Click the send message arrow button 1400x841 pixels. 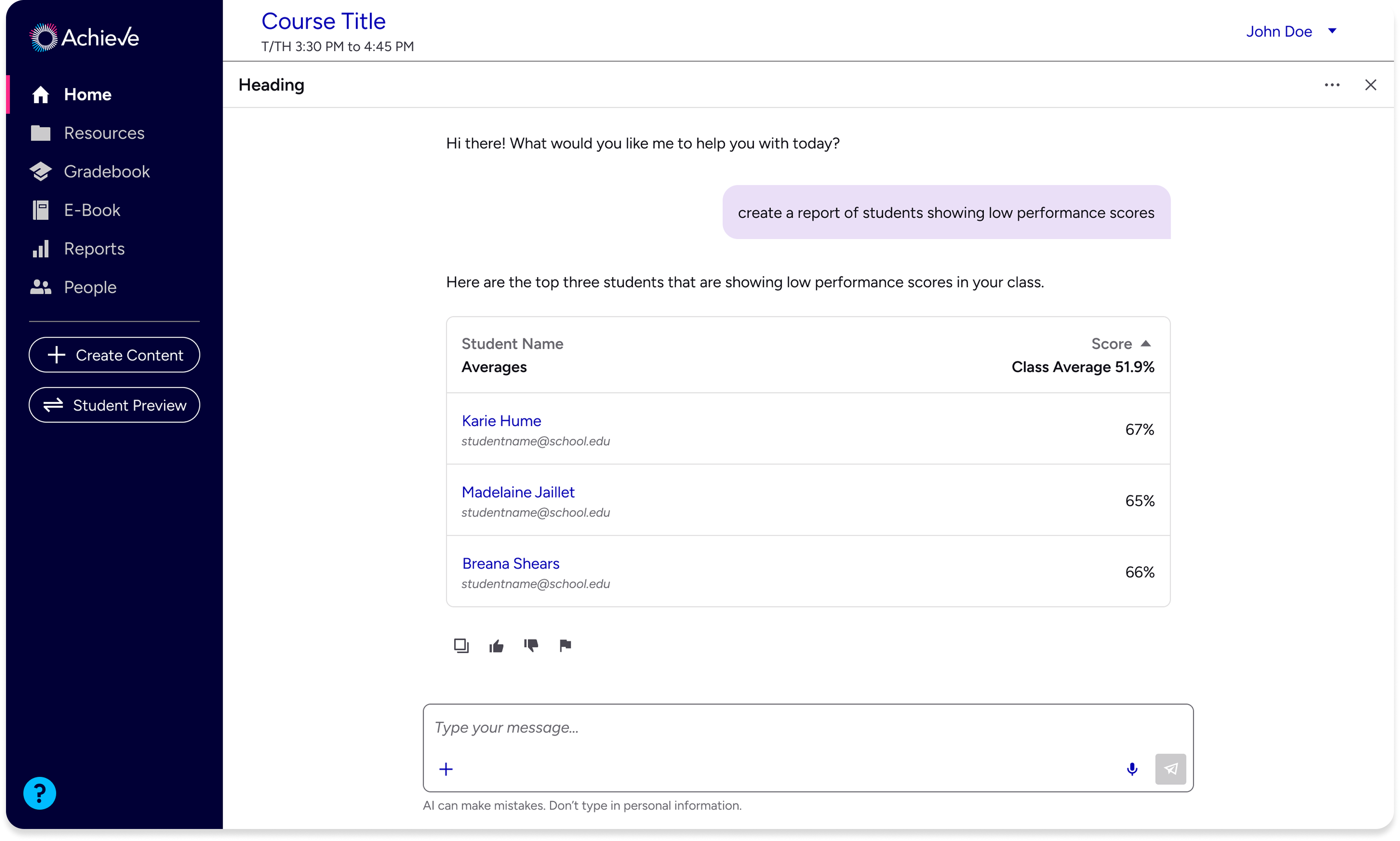1171,769
